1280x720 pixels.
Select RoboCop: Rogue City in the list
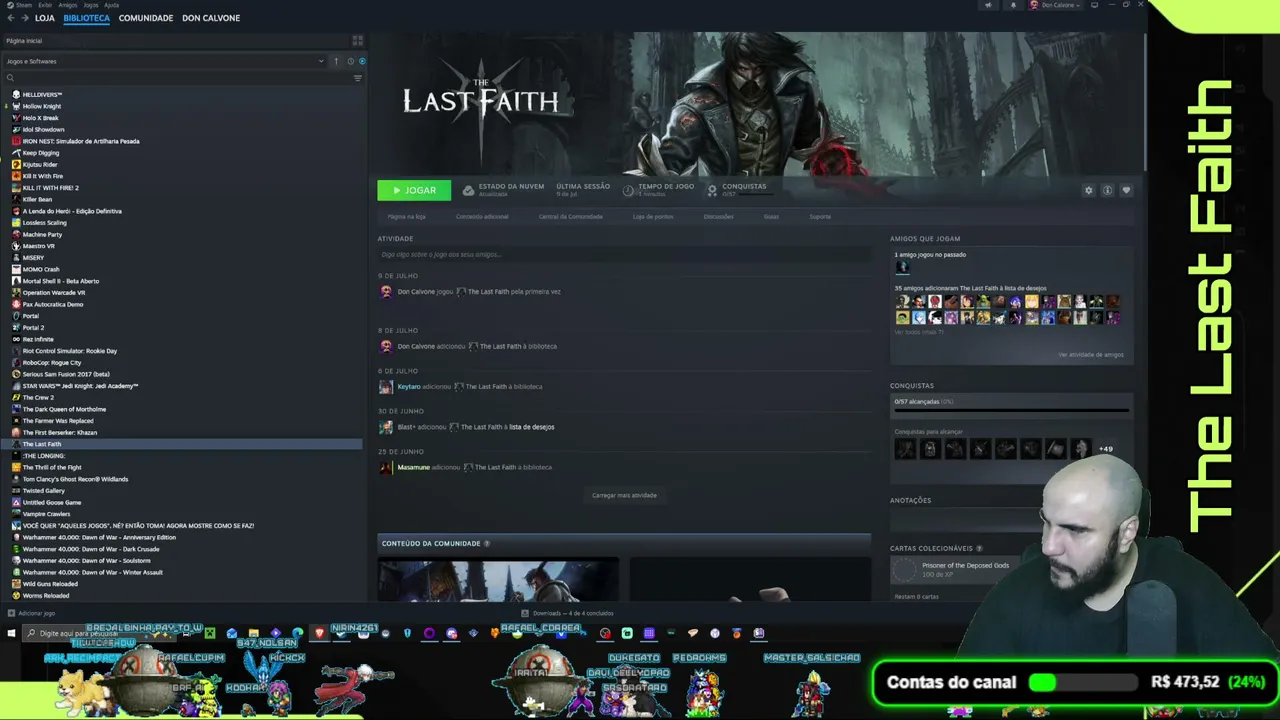[x=52, y=363]
